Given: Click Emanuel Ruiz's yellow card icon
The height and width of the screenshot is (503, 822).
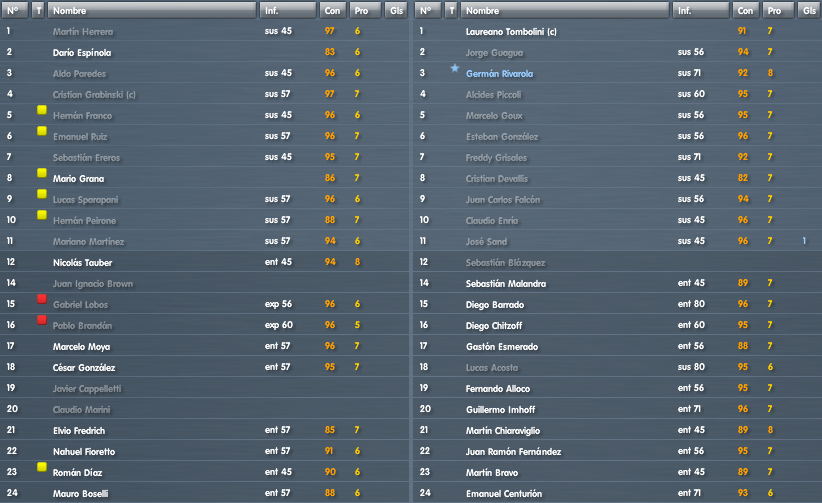Looking at the screenshot, I should click(42, 131).
